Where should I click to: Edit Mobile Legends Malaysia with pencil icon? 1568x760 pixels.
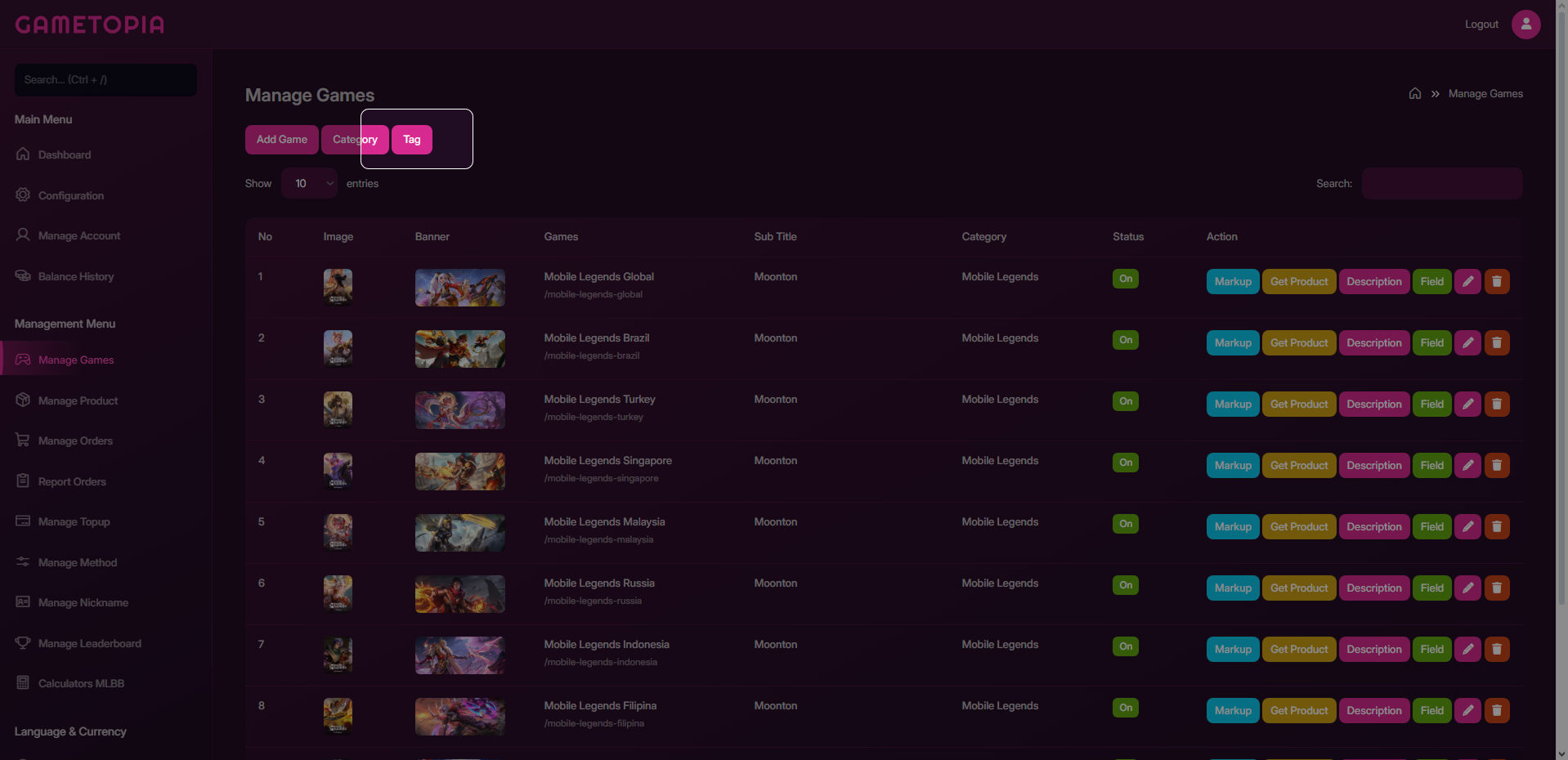[1467, 526]
